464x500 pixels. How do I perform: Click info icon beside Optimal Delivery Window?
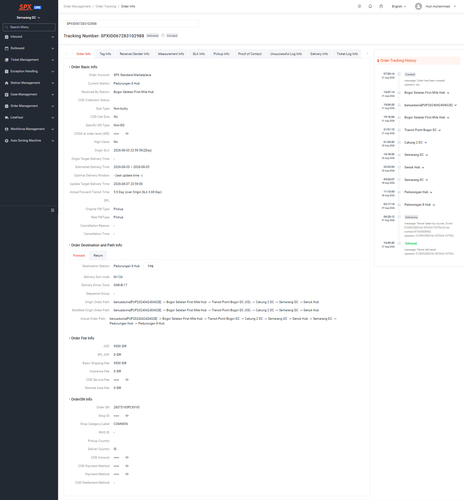pyautogui.click(x=142, y=175)
